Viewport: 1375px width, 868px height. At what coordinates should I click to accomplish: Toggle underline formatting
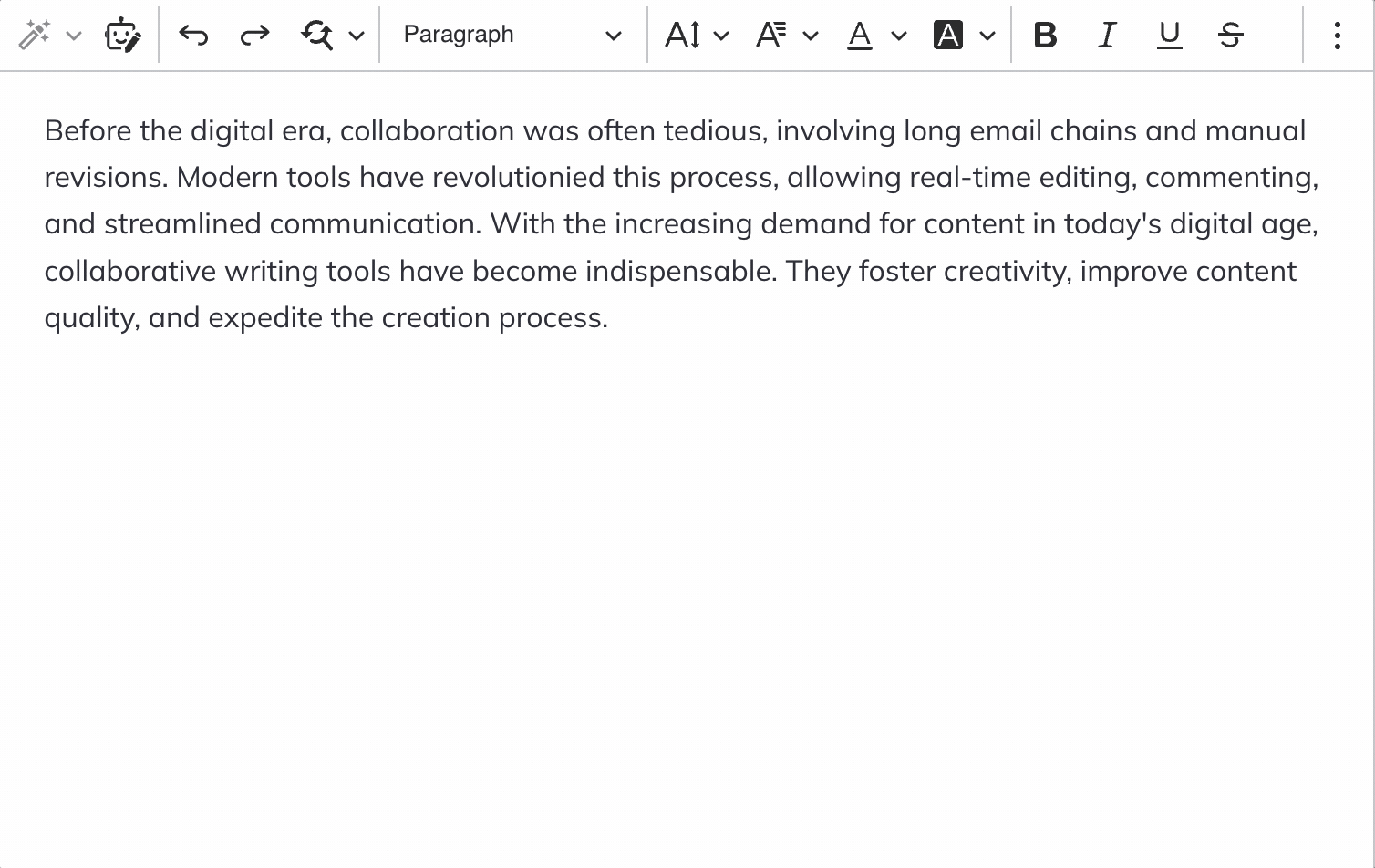click(x=1169, y=35)
